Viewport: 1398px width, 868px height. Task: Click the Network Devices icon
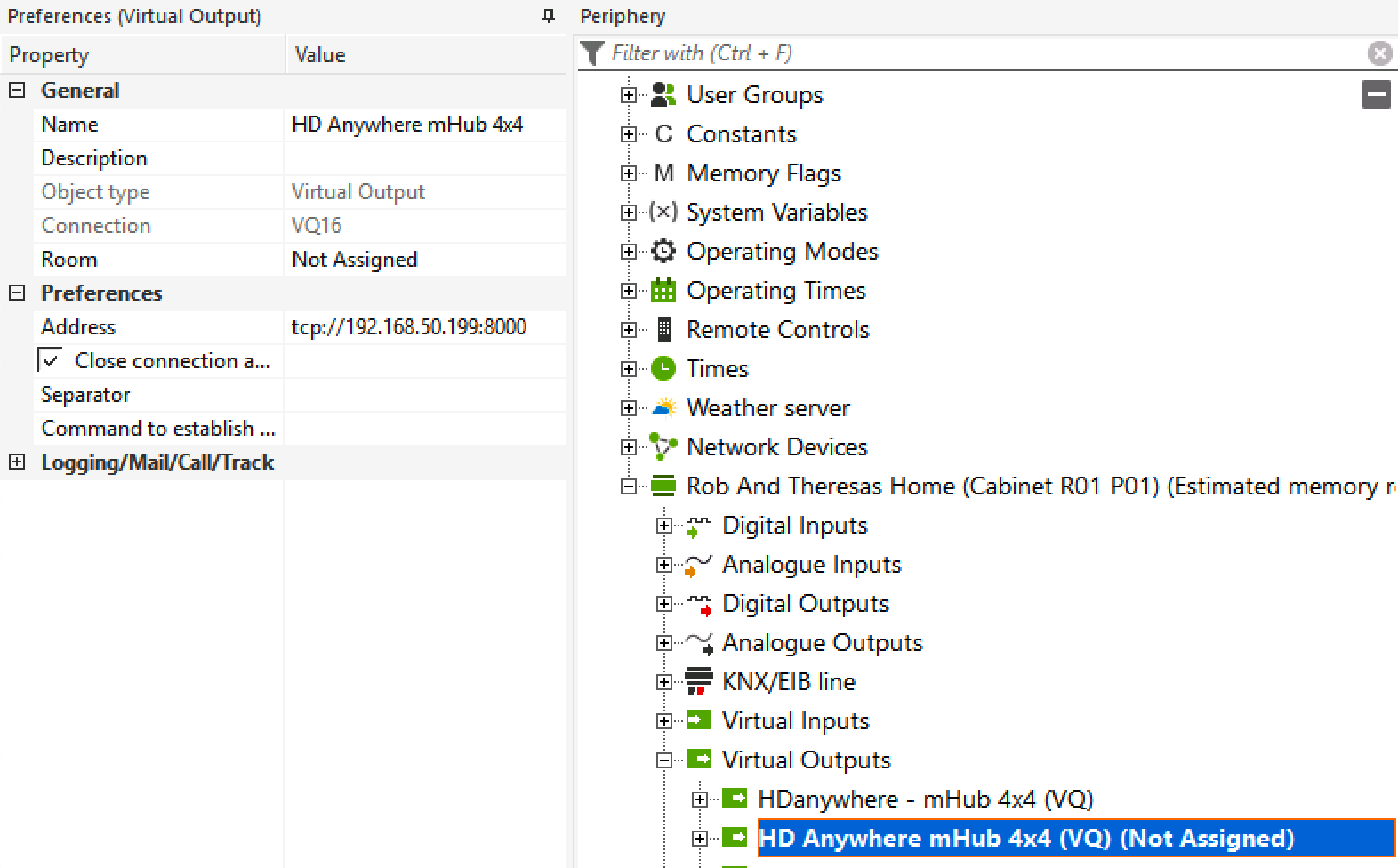click(663, 446)
